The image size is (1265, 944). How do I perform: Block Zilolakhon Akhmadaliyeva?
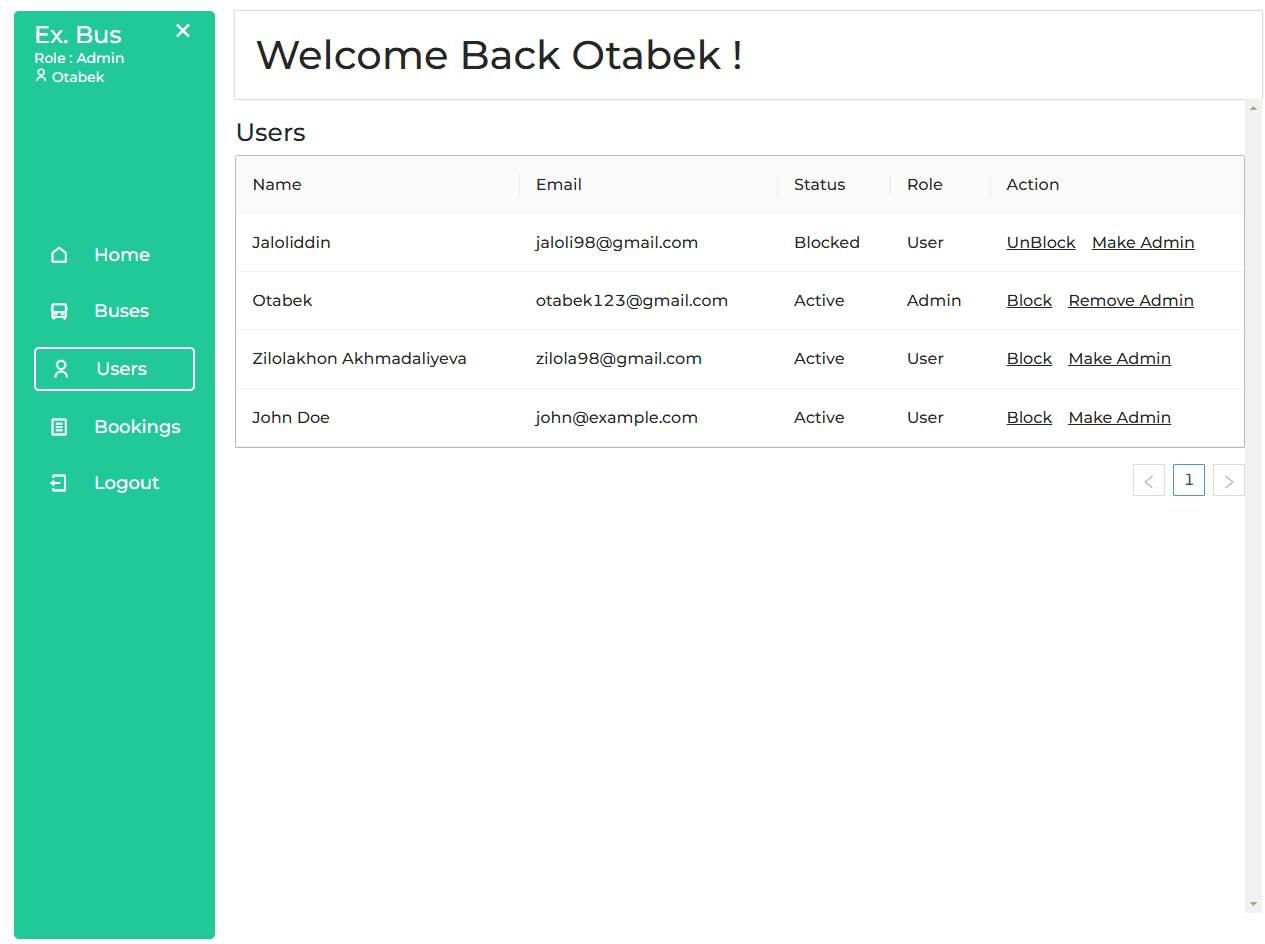coord(1029,359)
